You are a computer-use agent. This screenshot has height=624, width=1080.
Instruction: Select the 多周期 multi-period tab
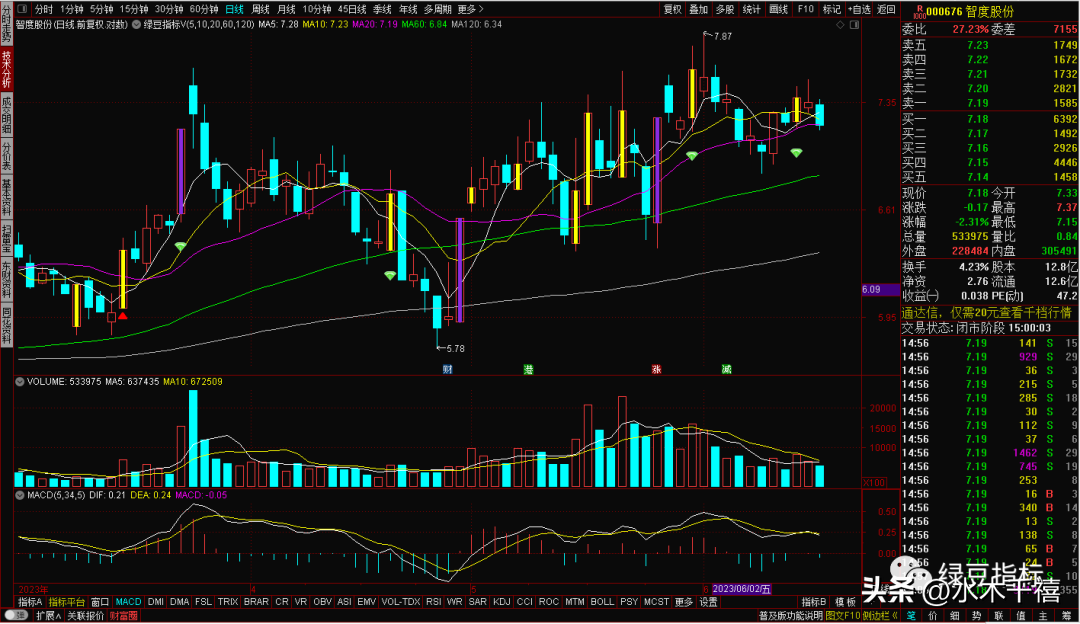pos(437,9)
